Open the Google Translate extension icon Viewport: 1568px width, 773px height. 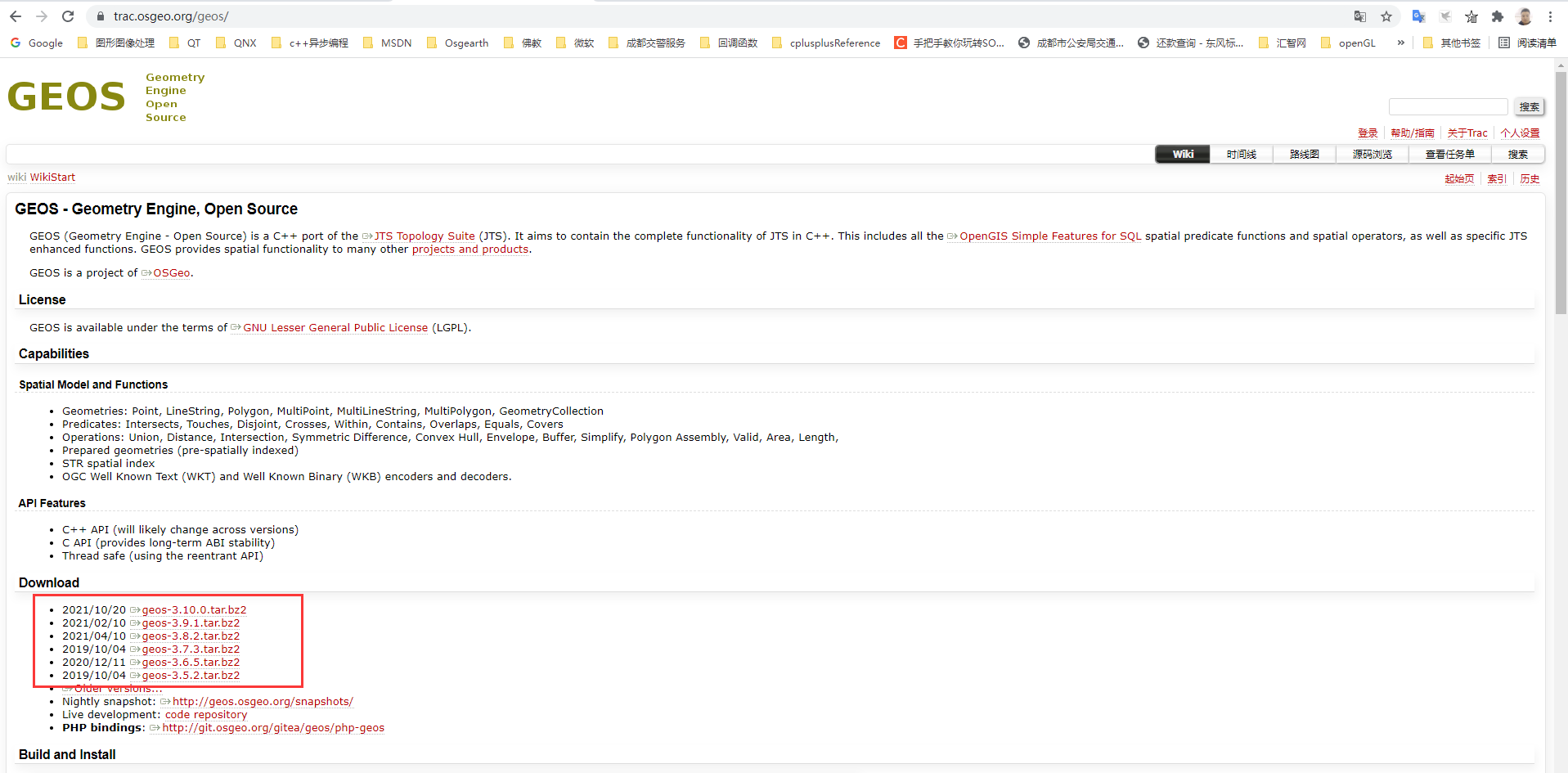click(1419, 16)
